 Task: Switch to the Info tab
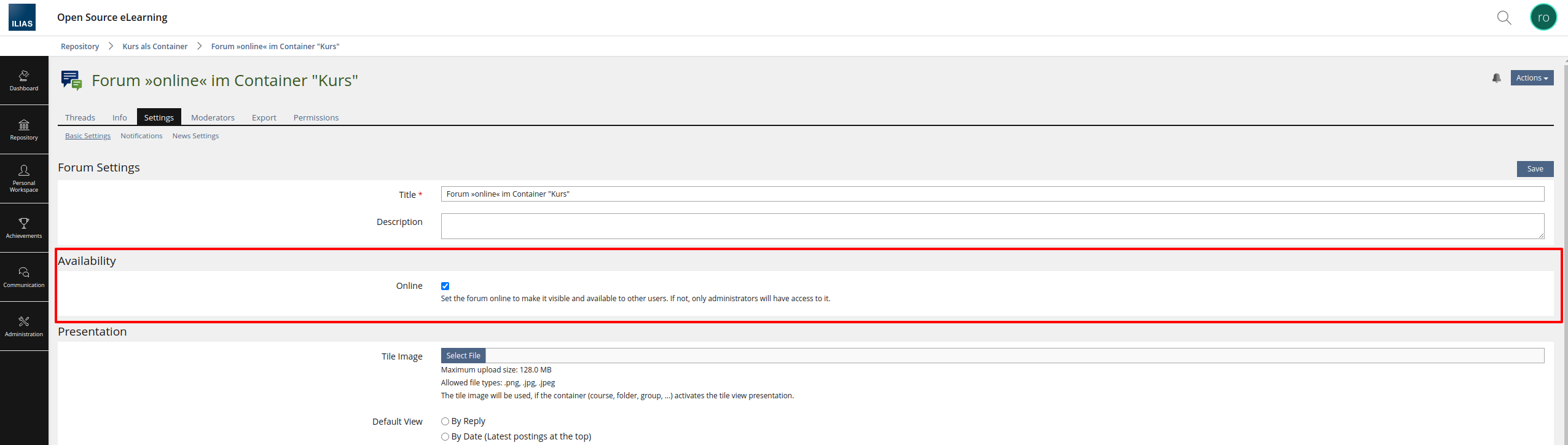click(120, 117)
